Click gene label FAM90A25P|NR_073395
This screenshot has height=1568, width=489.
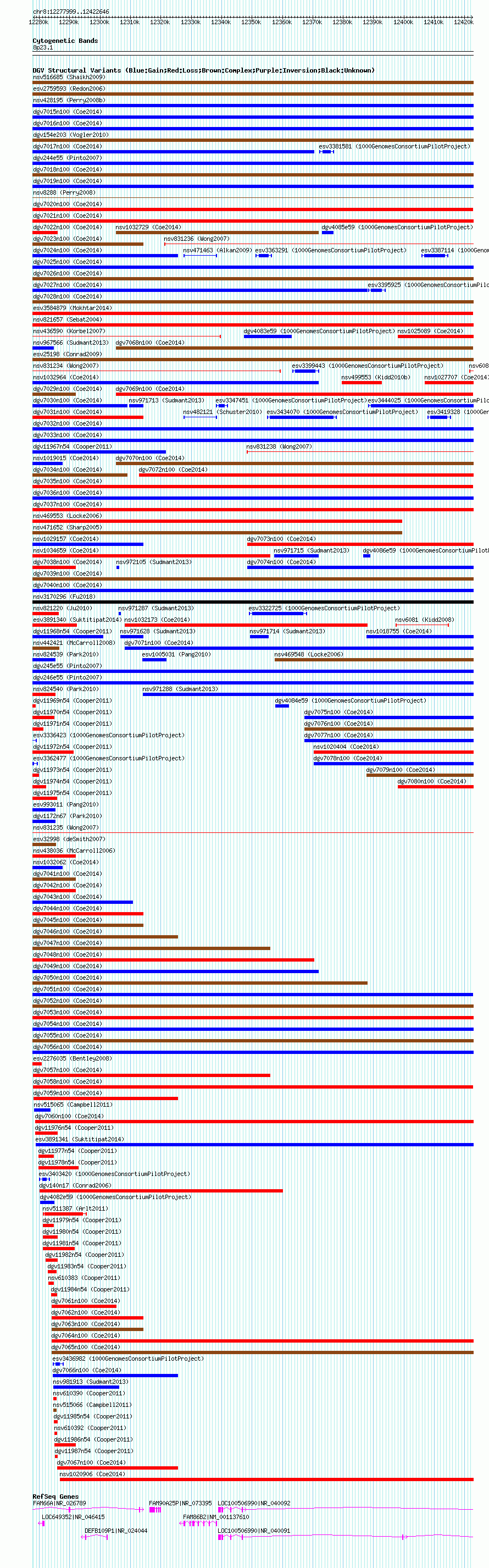[x=181, y=1504]
